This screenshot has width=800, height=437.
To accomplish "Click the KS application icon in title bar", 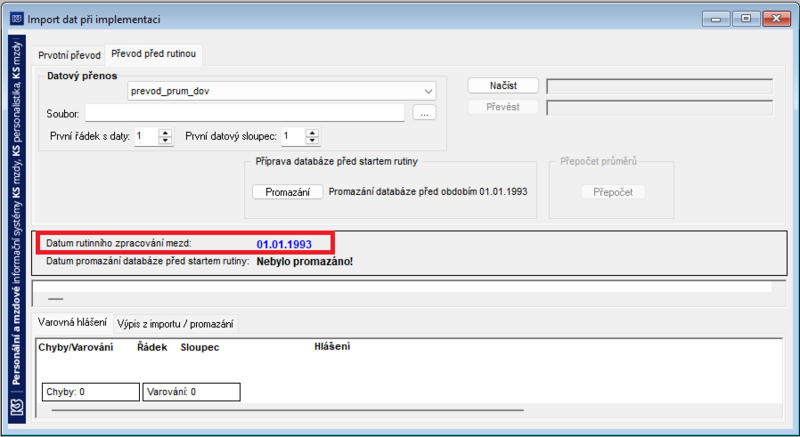I will (x=16, y=19).
